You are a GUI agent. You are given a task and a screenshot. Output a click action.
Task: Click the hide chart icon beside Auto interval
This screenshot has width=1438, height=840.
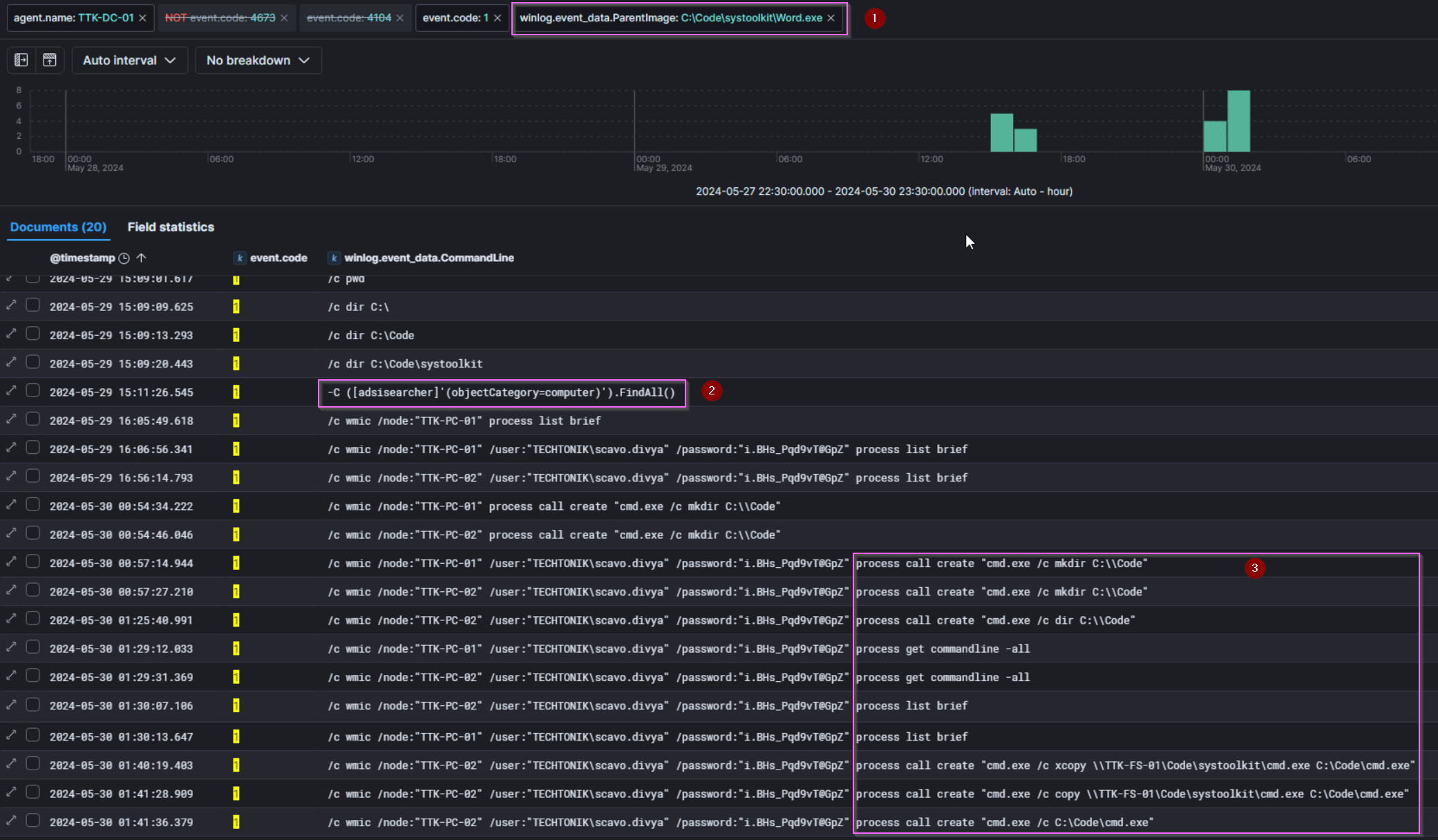coord(50,60)
